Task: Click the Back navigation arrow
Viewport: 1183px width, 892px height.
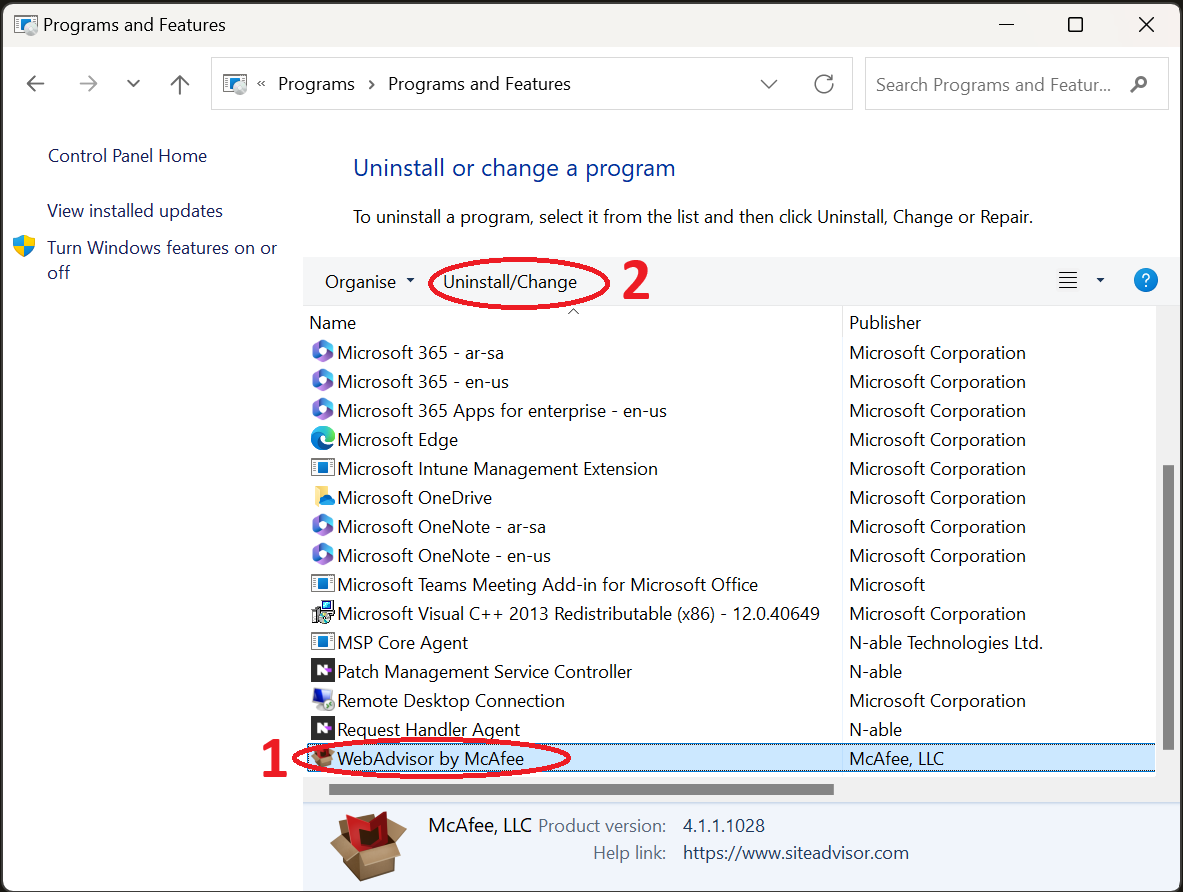Action: (36, 85)
